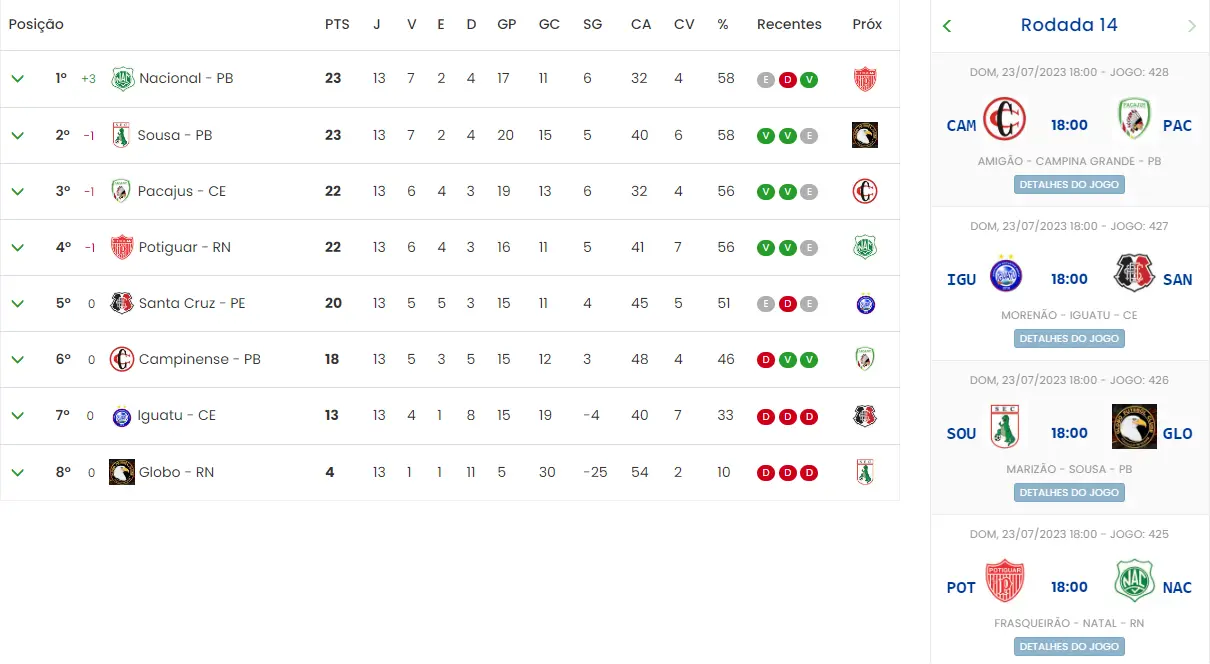The height and width of the screenshot is (664, 1210).
Task: Click the Recentes column header
Action: [x=789, y=24]
